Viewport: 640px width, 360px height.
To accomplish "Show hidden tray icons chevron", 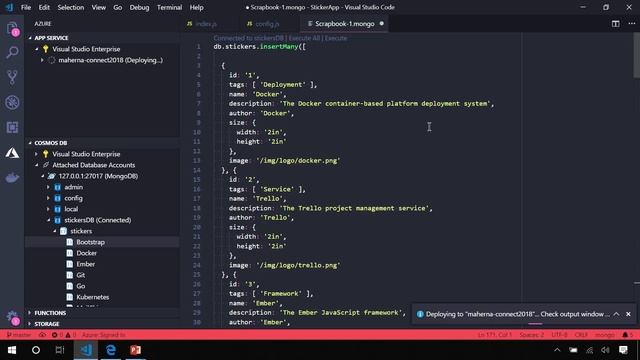I will 557,350.
